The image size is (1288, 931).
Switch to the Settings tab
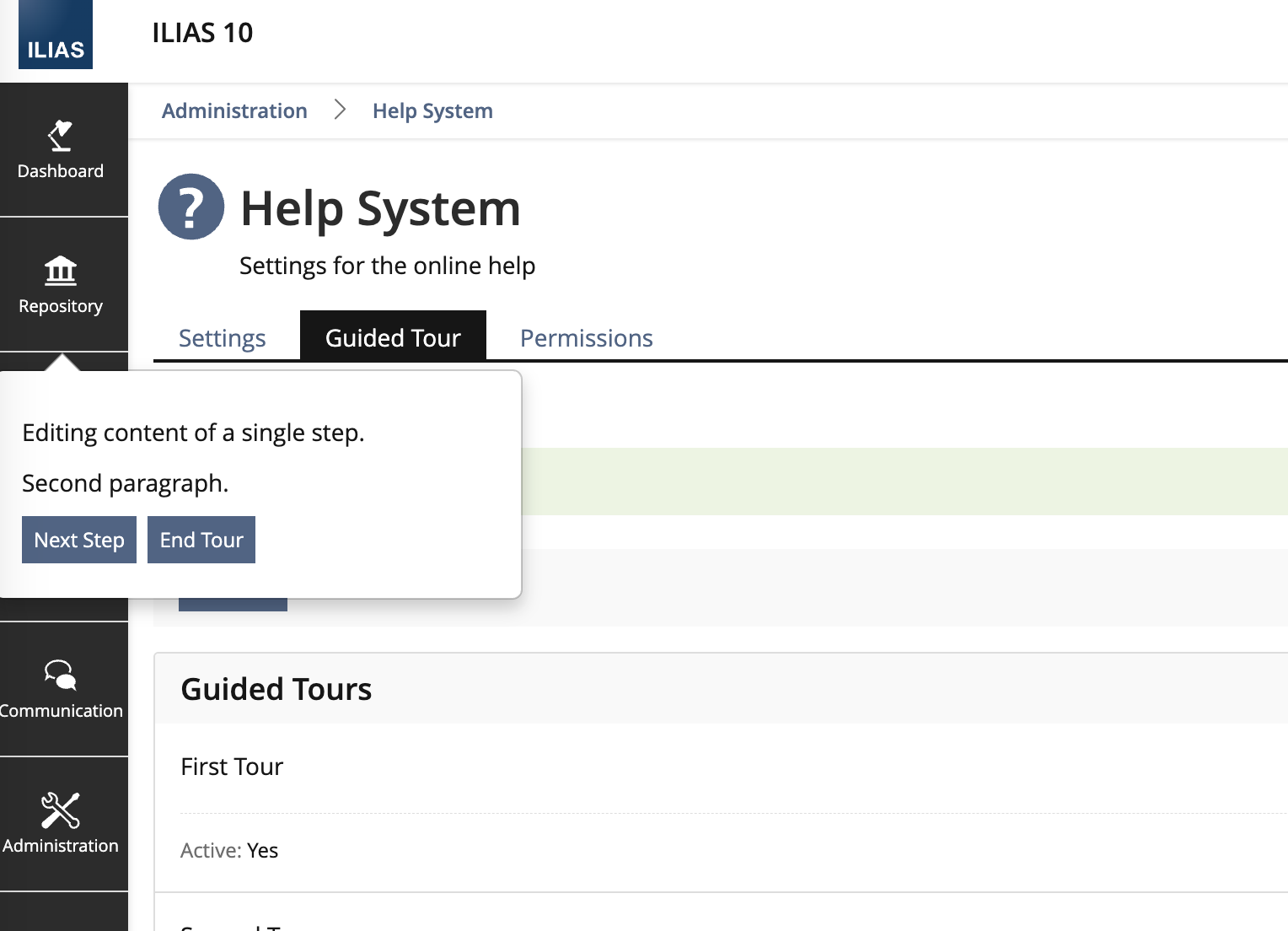click(x=223, y=338)
